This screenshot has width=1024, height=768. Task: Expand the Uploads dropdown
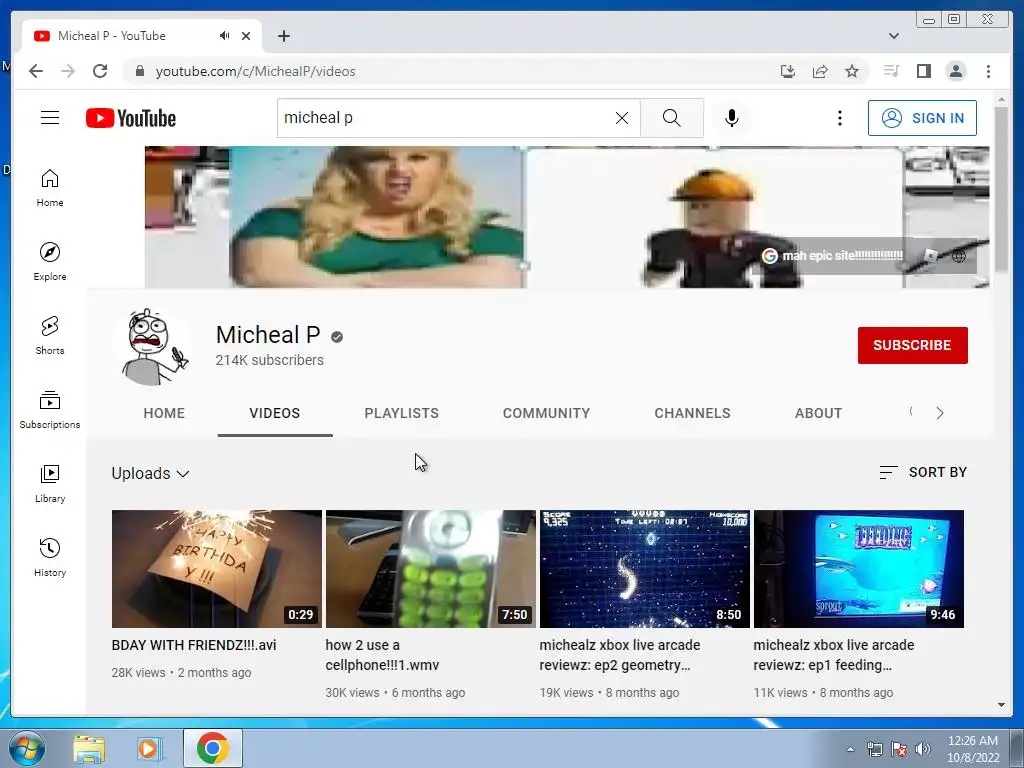[150, 473]
